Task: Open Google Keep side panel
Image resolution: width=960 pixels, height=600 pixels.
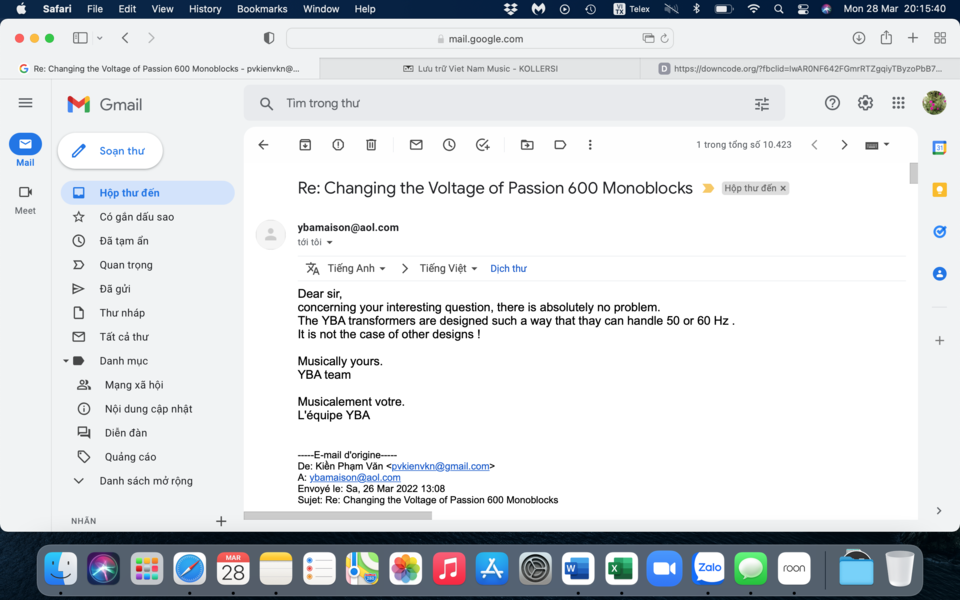Action: [939, 190]
